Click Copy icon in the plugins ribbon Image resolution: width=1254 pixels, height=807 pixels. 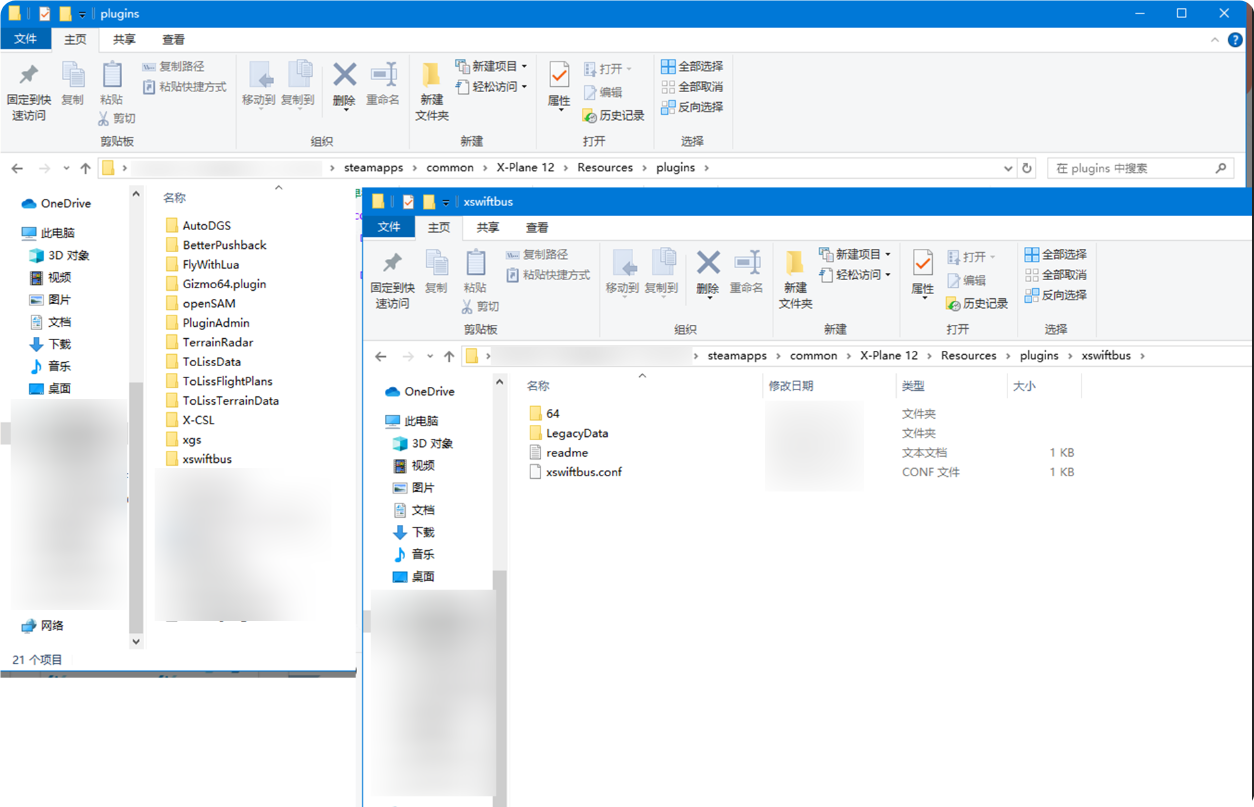(x=73, y=84)
